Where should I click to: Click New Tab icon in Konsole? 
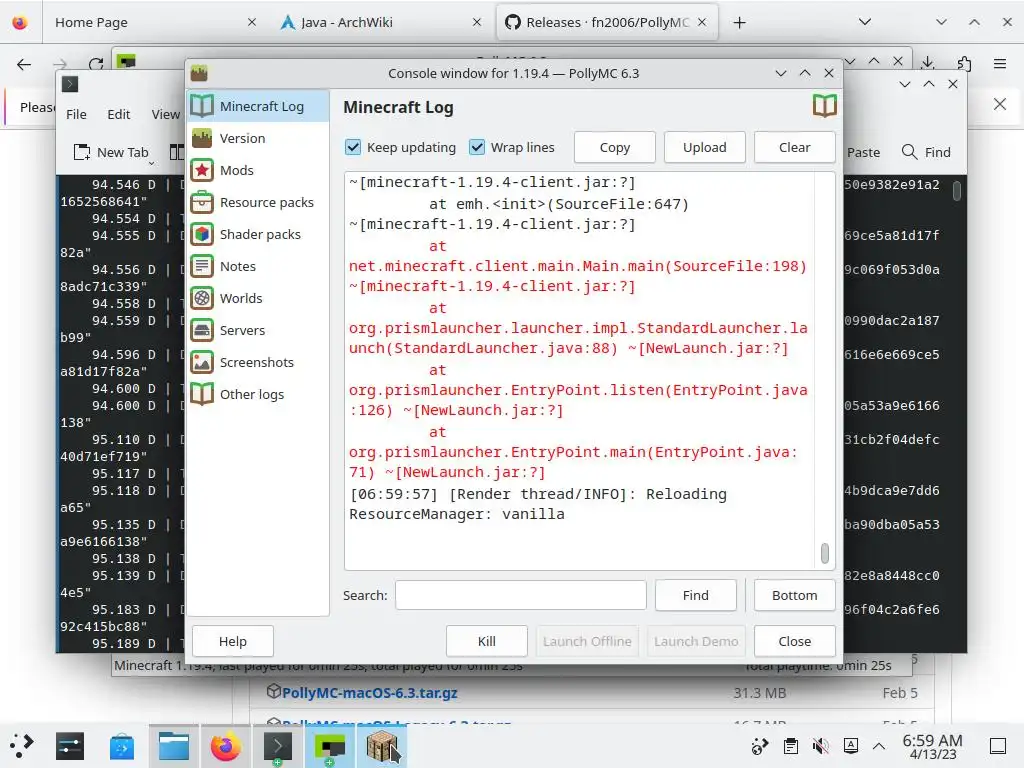point(82,152)
